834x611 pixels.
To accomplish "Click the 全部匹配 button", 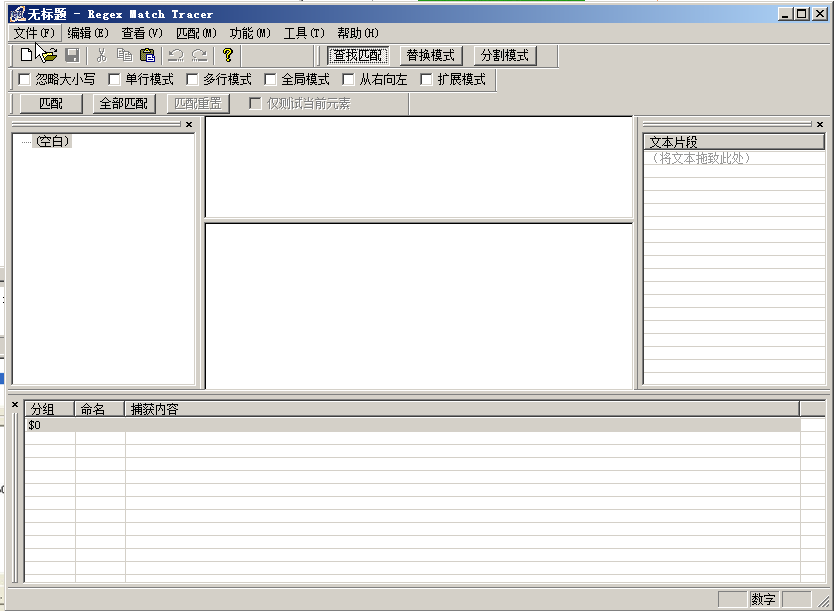I will pos(124,103).
